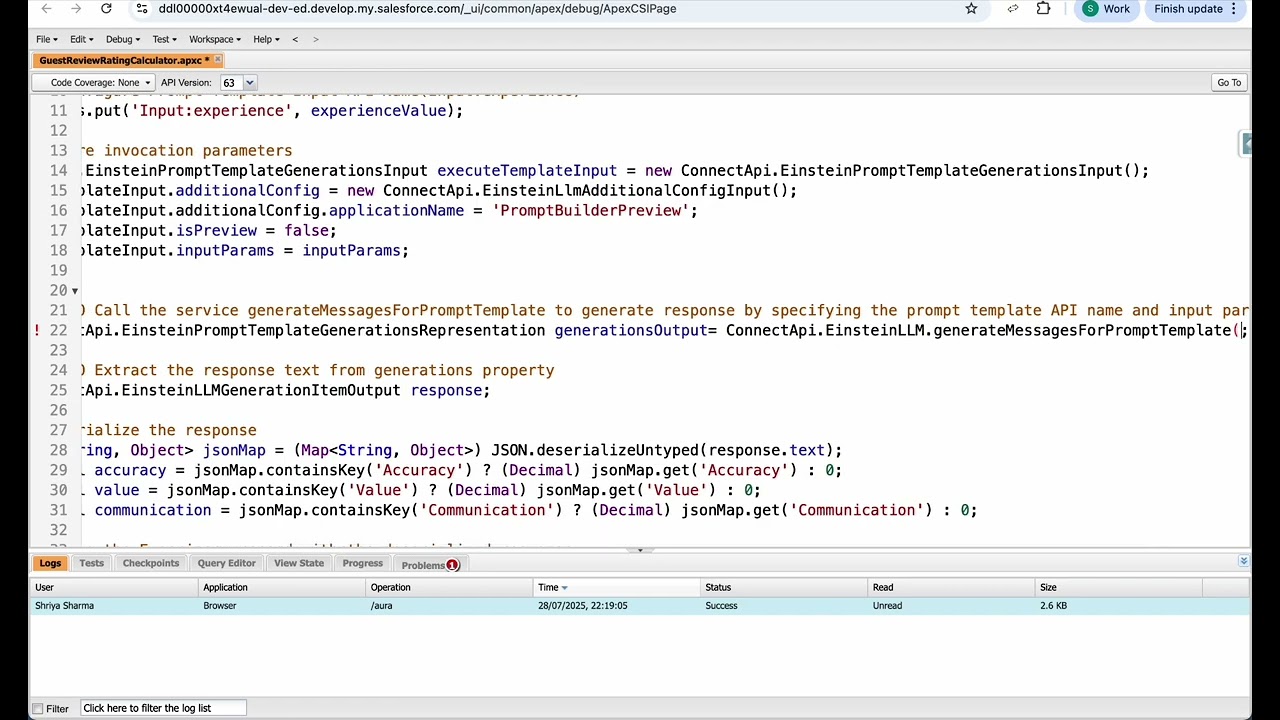
Task: Open the Help menu
Action: [266, 39]
